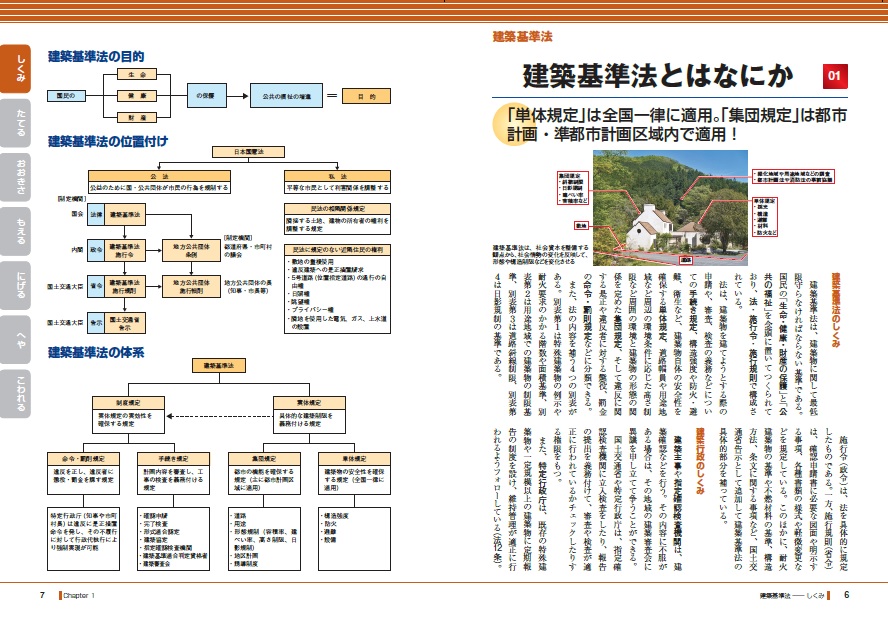Screen dimensions: 888x630
Task: Click the 民法に規定のない近隣住民の権利 header
Action: point(338,250)
